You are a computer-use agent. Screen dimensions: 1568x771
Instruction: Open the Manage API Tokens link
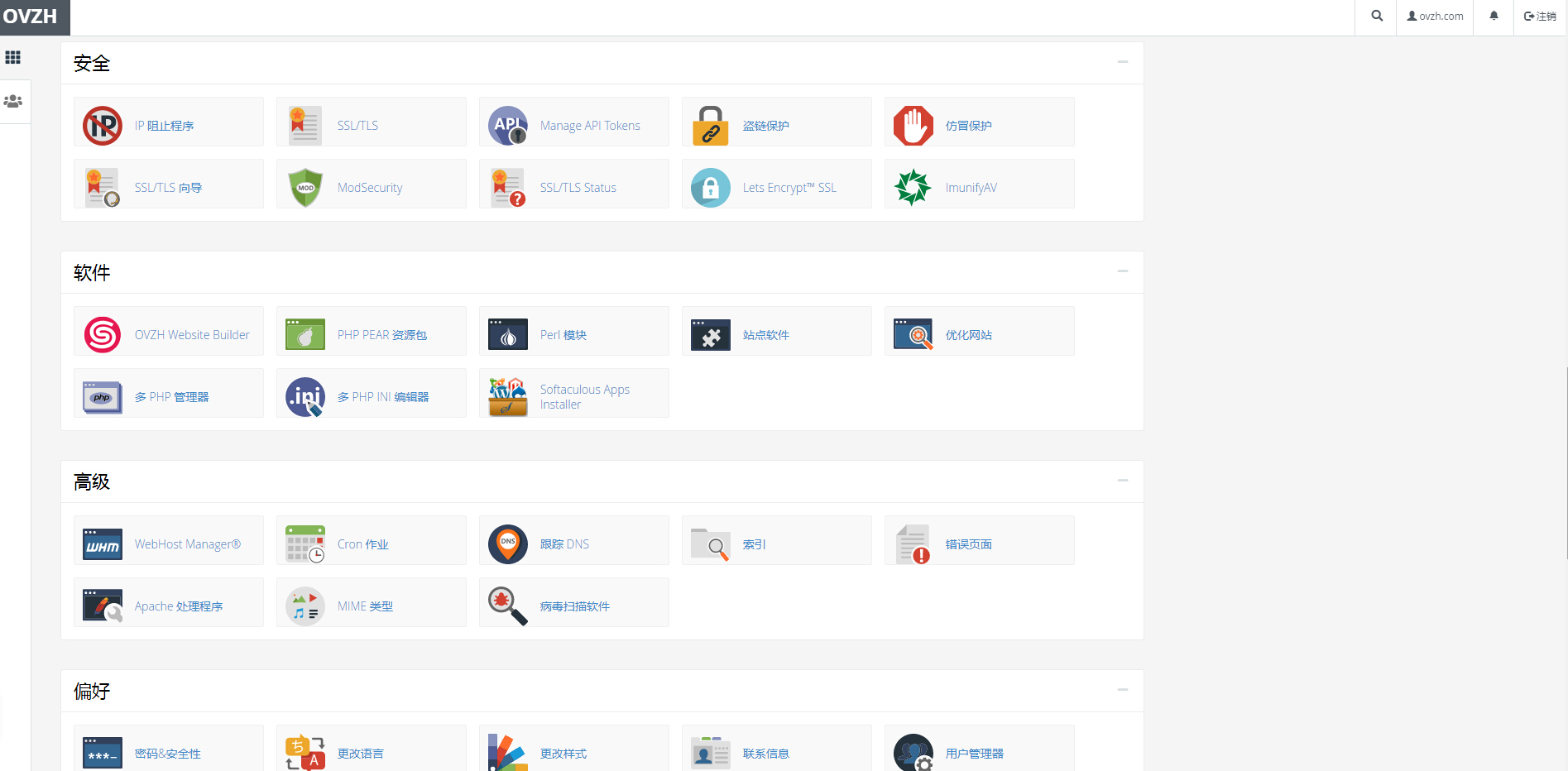tap(590, 126)
